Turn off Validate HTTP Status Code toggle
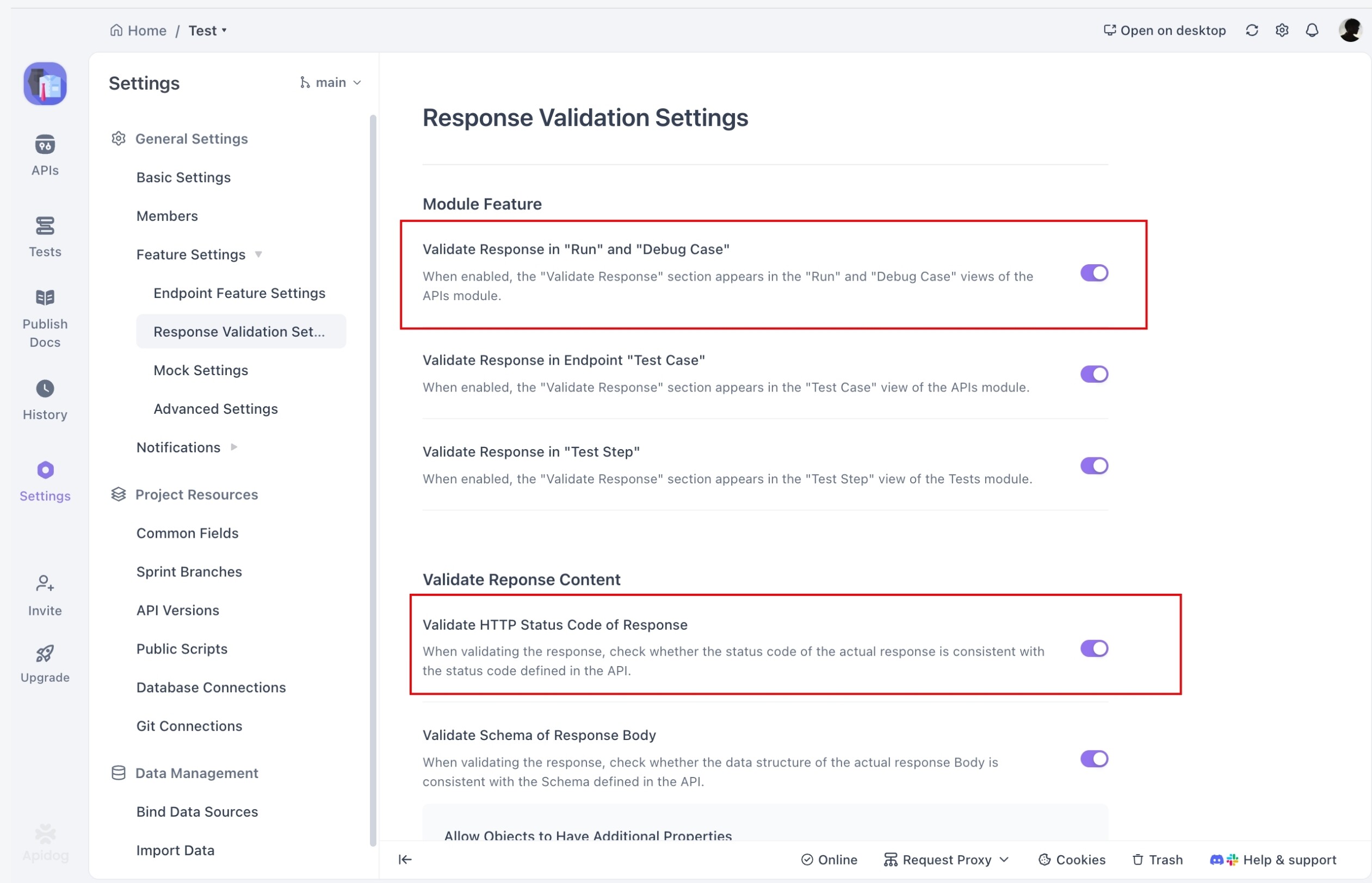Viewport: 1372px width, 883px height. 1094,649
